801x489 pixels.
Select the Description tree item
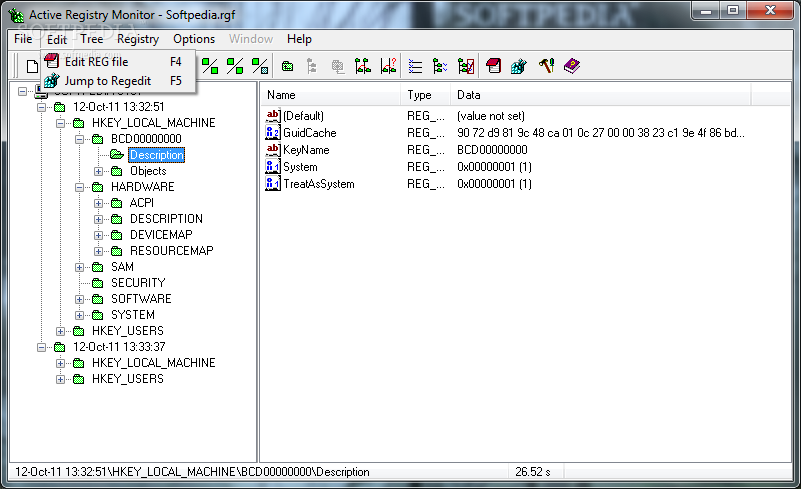coord(156,155)
